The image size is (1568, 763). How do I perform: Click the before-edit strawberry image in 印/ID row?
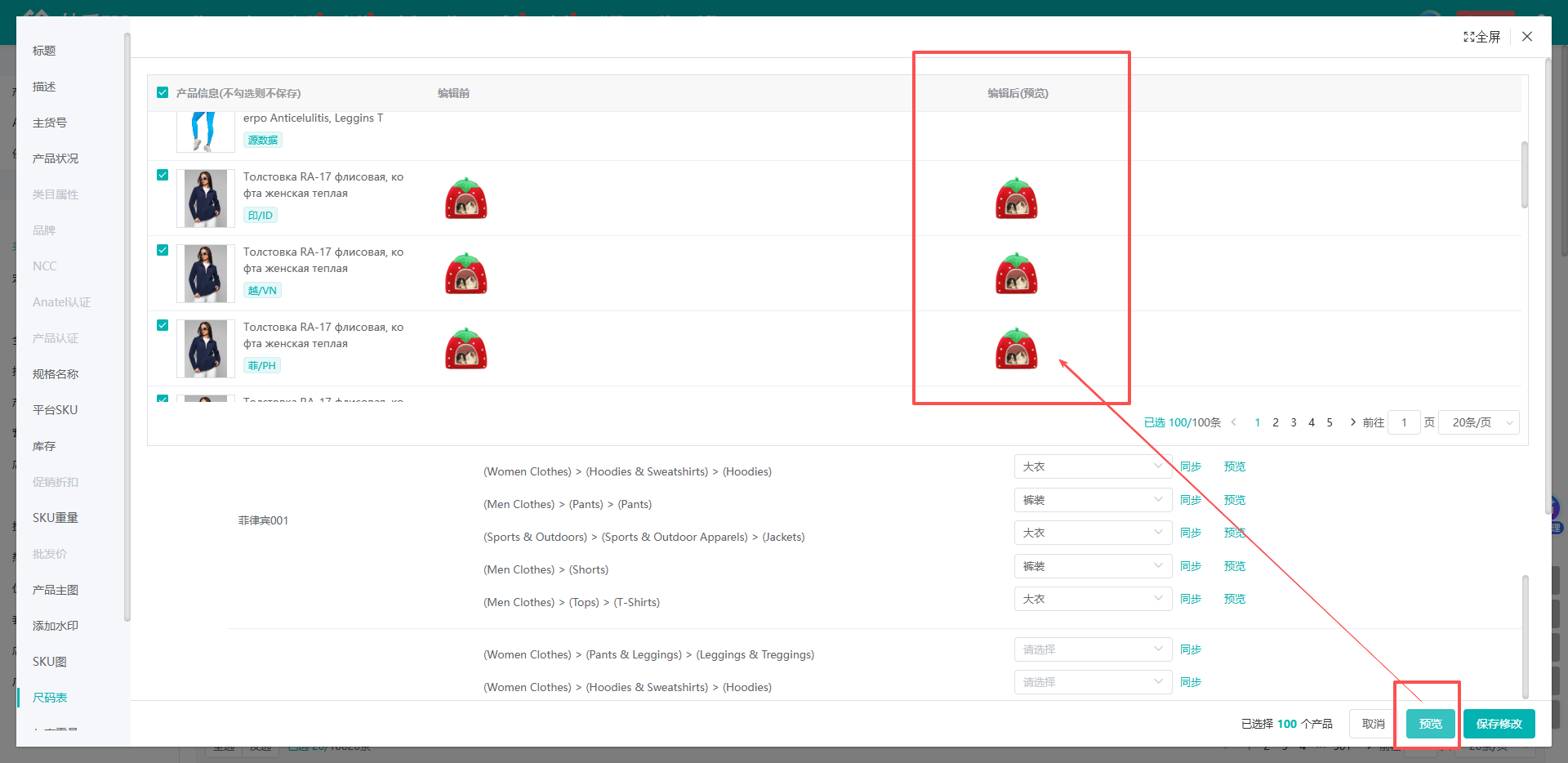tap(466, 199)
